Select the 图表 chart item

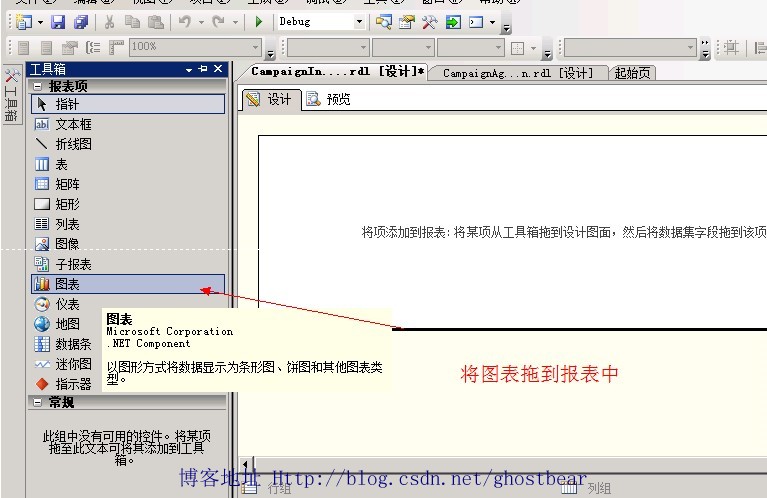pyautogui.click(x=128, y=284)
